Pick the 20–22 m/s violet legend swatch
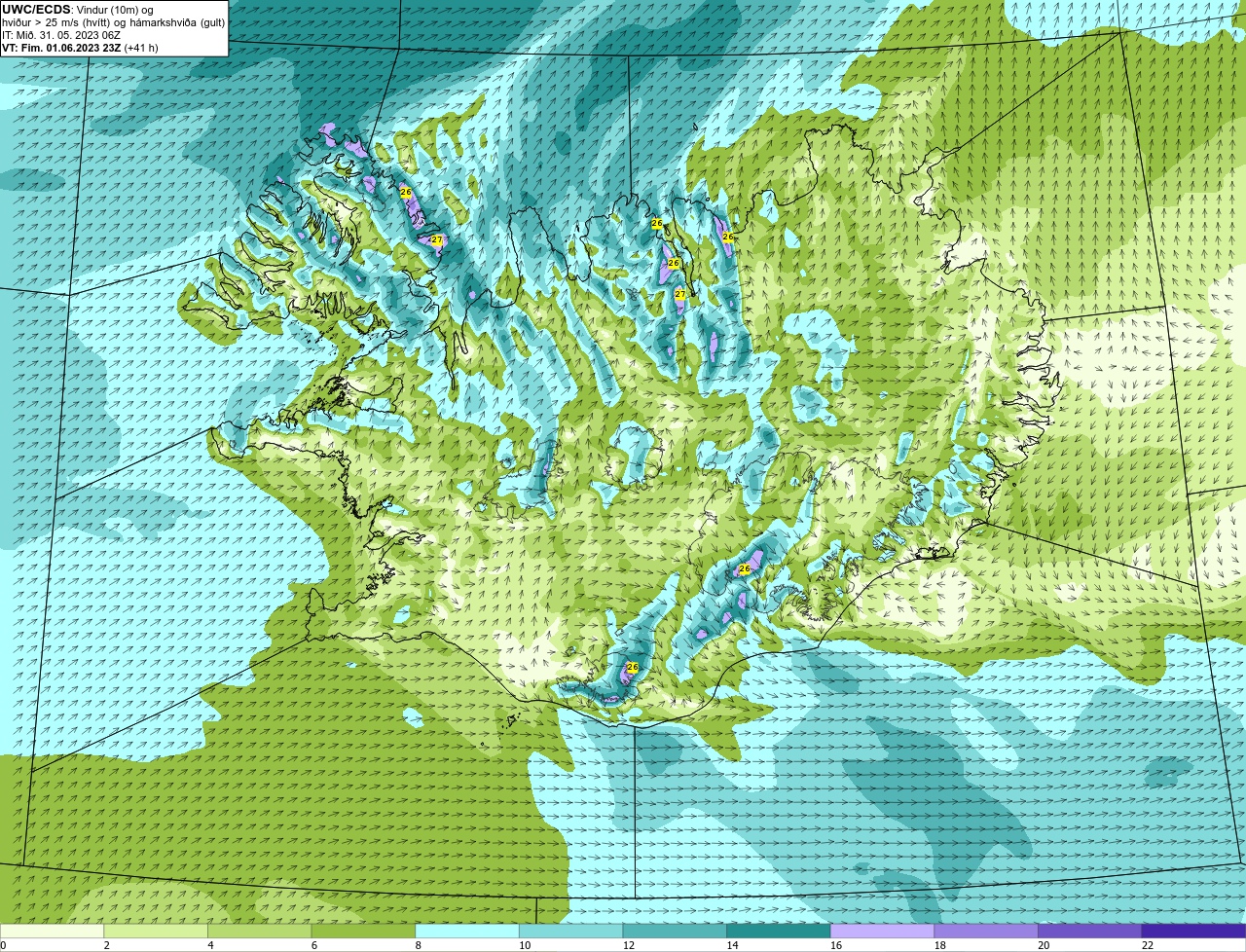 click(1090, 931)
